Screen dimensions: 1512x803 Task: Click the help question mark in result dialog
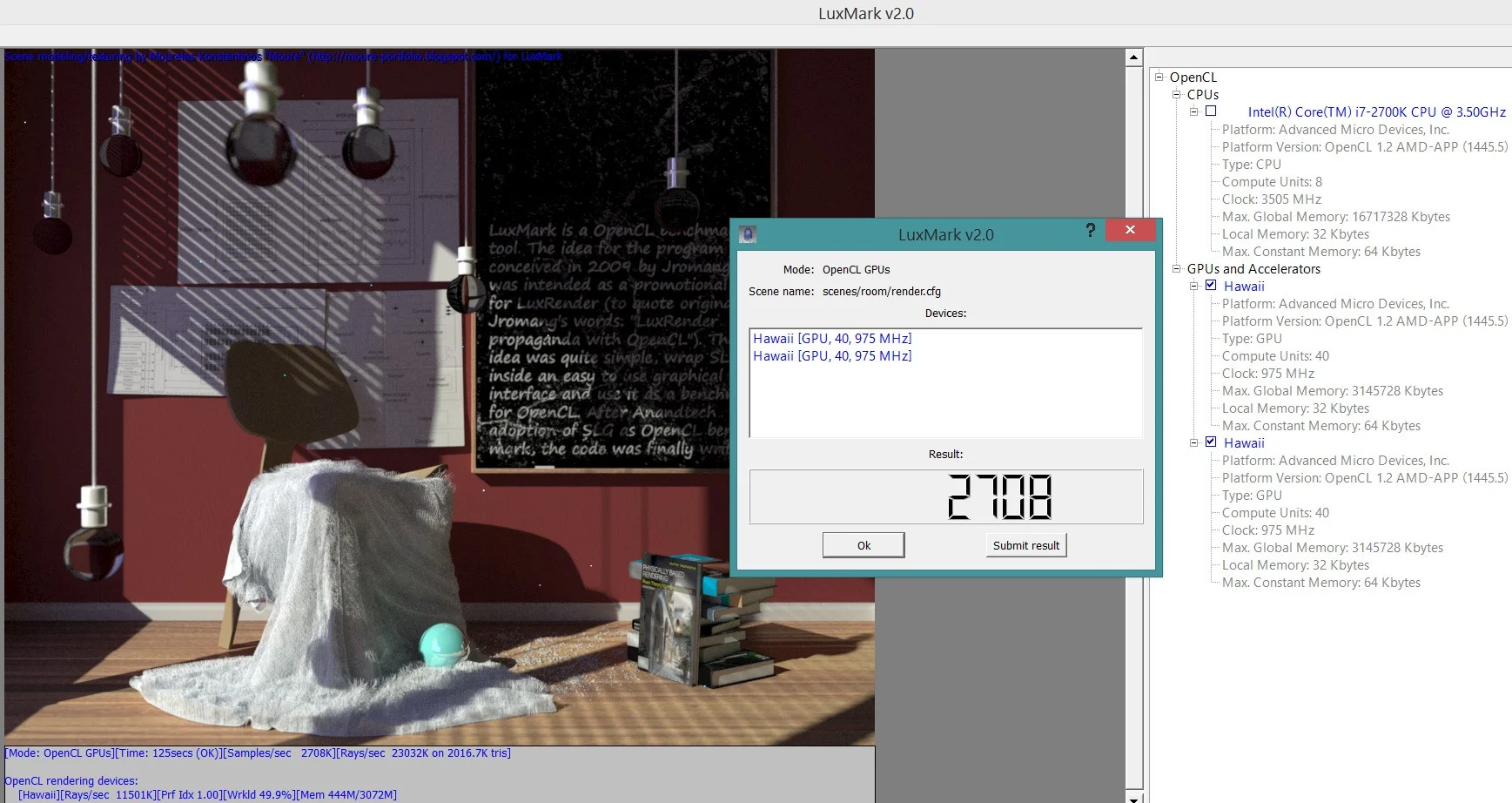pos(1090,230)
